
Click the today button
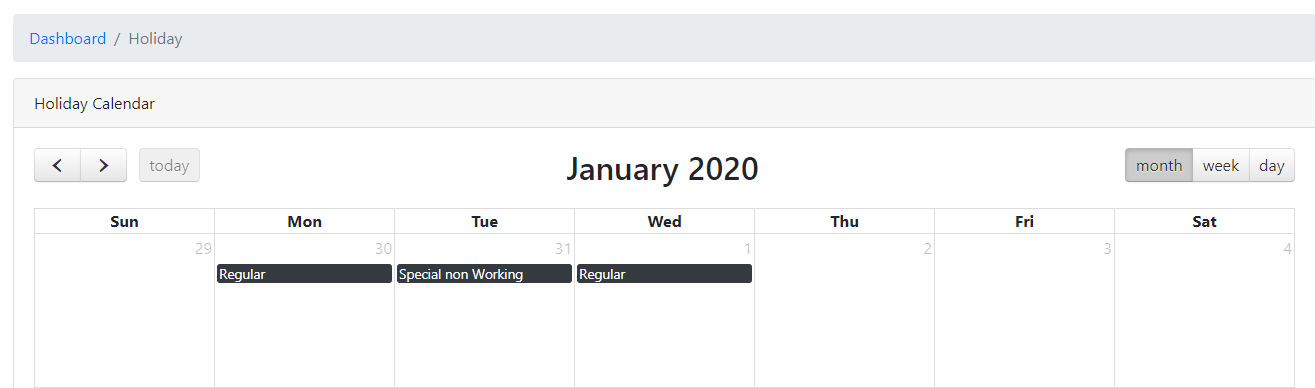(169, 165)
